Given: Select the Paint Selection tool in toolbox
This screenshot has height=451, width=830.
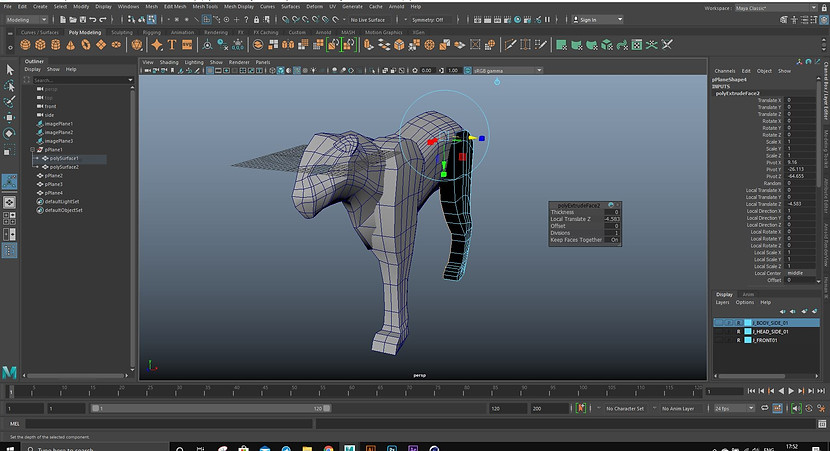Looking at the screenshot, I should click(10, 102).
